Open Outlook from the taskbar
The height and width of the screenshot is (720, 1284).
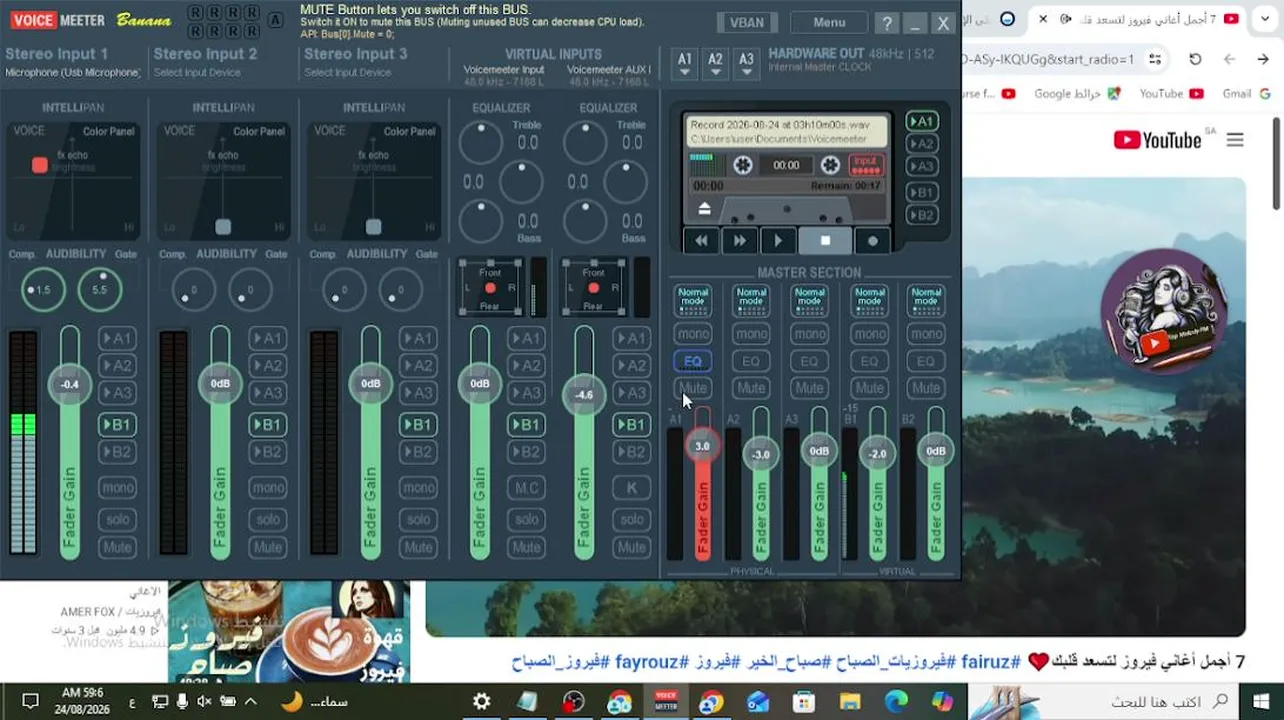(x=758, y=702)
